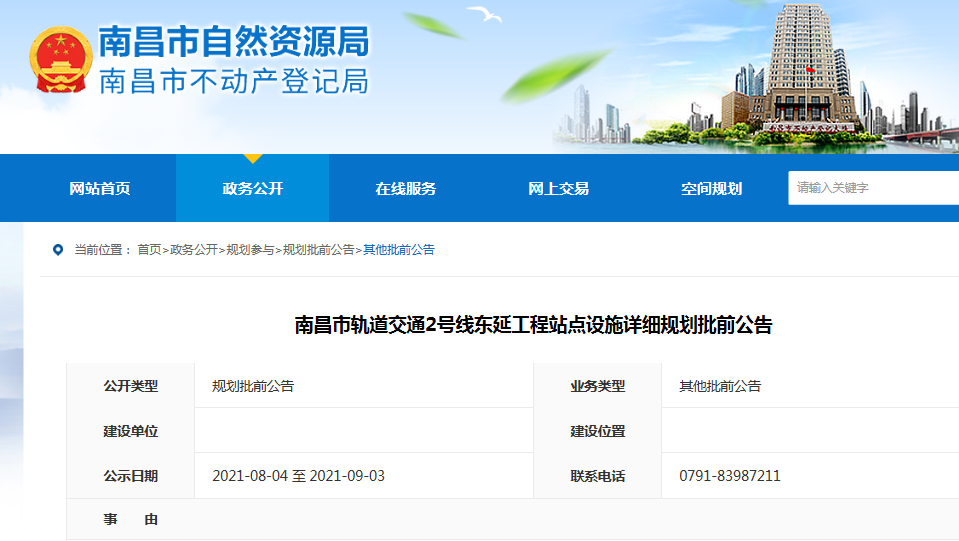Viewport: 959px width, 541px height.
Task: Click the 规划批前公告 value in table
Action: 253,386
